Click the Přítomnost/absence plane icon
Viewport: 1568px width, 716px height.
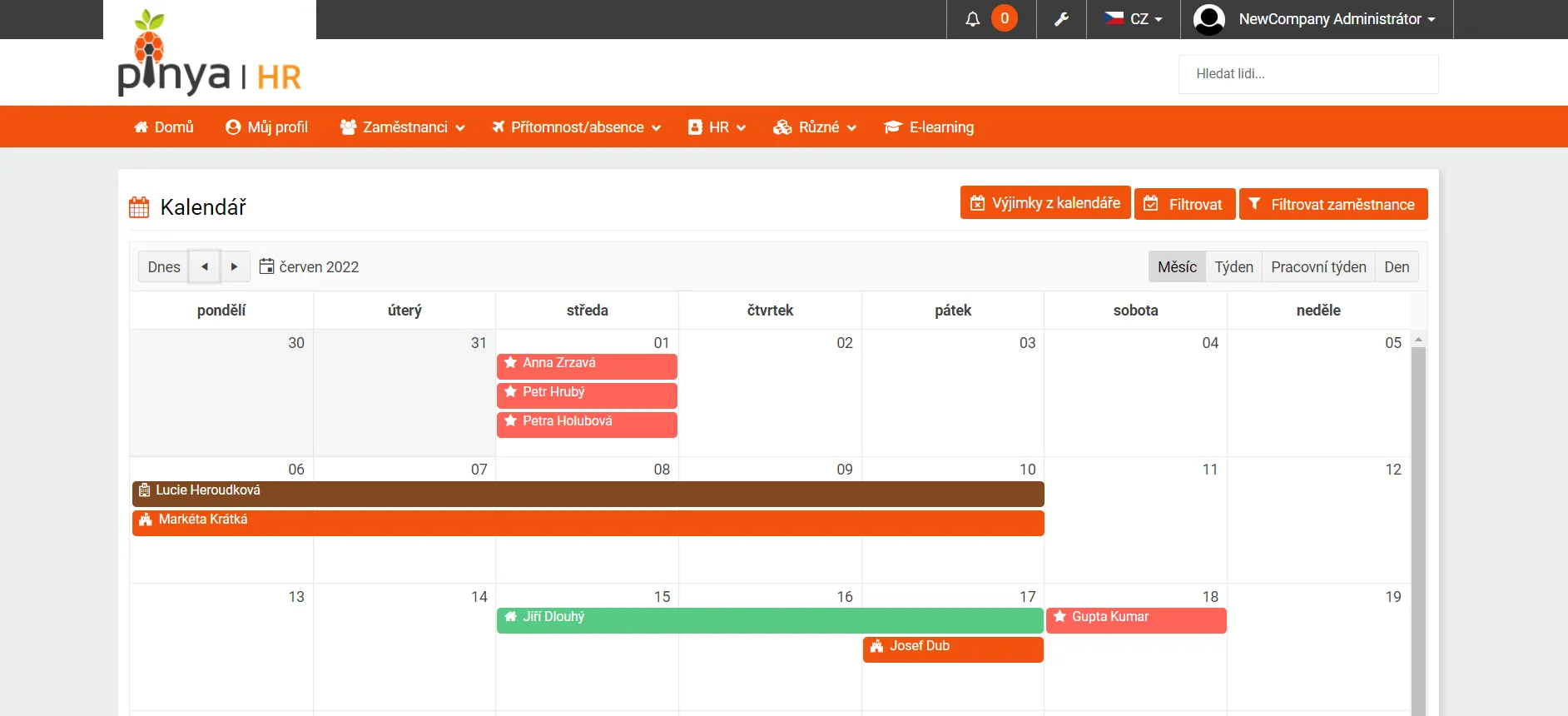(x=499, y=127)
